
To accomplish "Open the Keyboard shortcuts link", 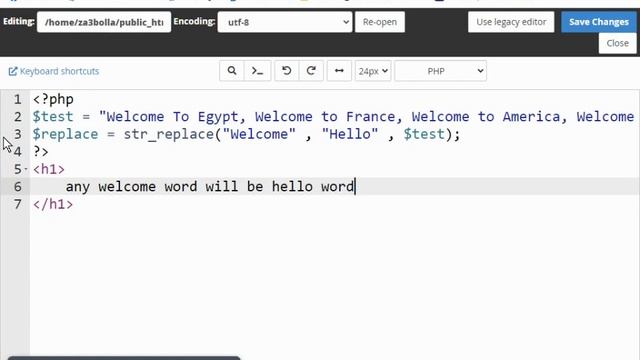I will pos(54,71).
